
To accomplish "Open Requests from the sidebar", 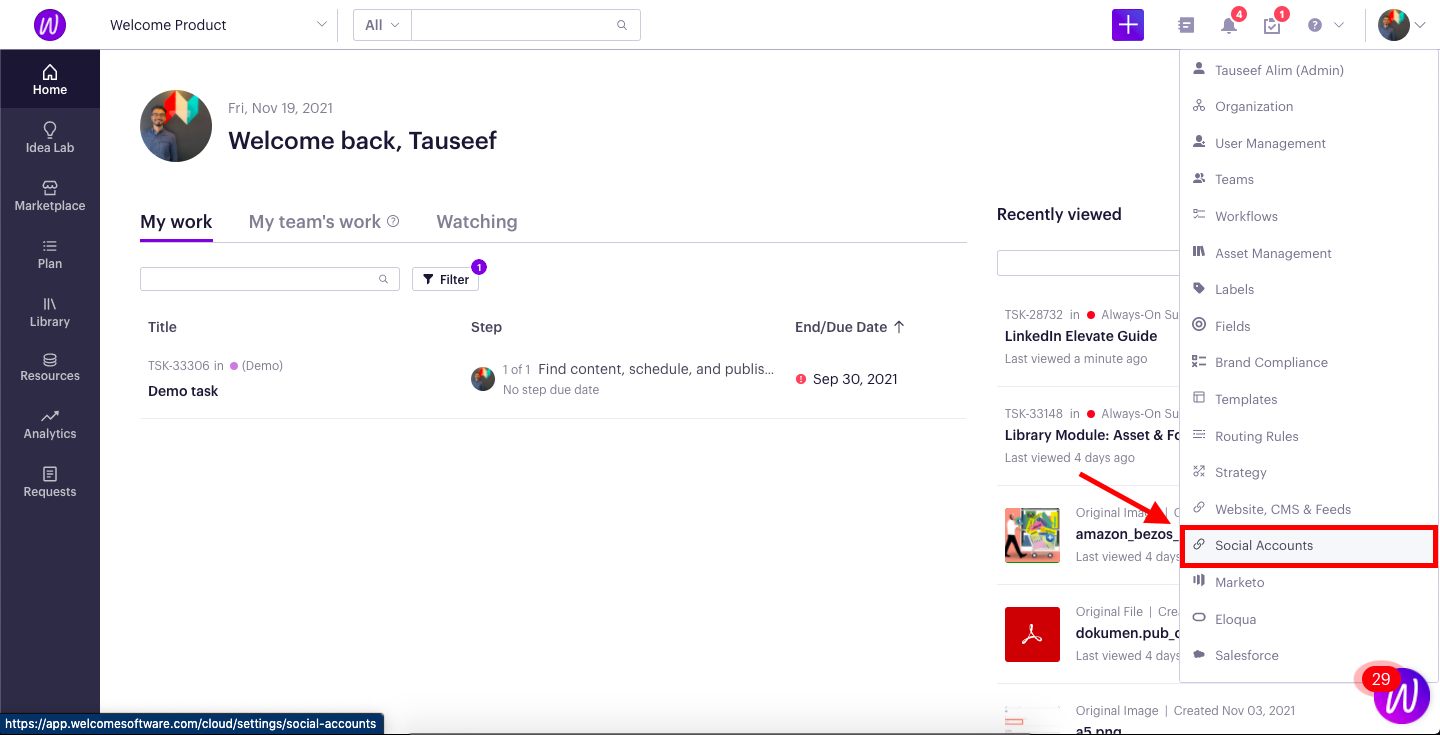I will point(50,483).
